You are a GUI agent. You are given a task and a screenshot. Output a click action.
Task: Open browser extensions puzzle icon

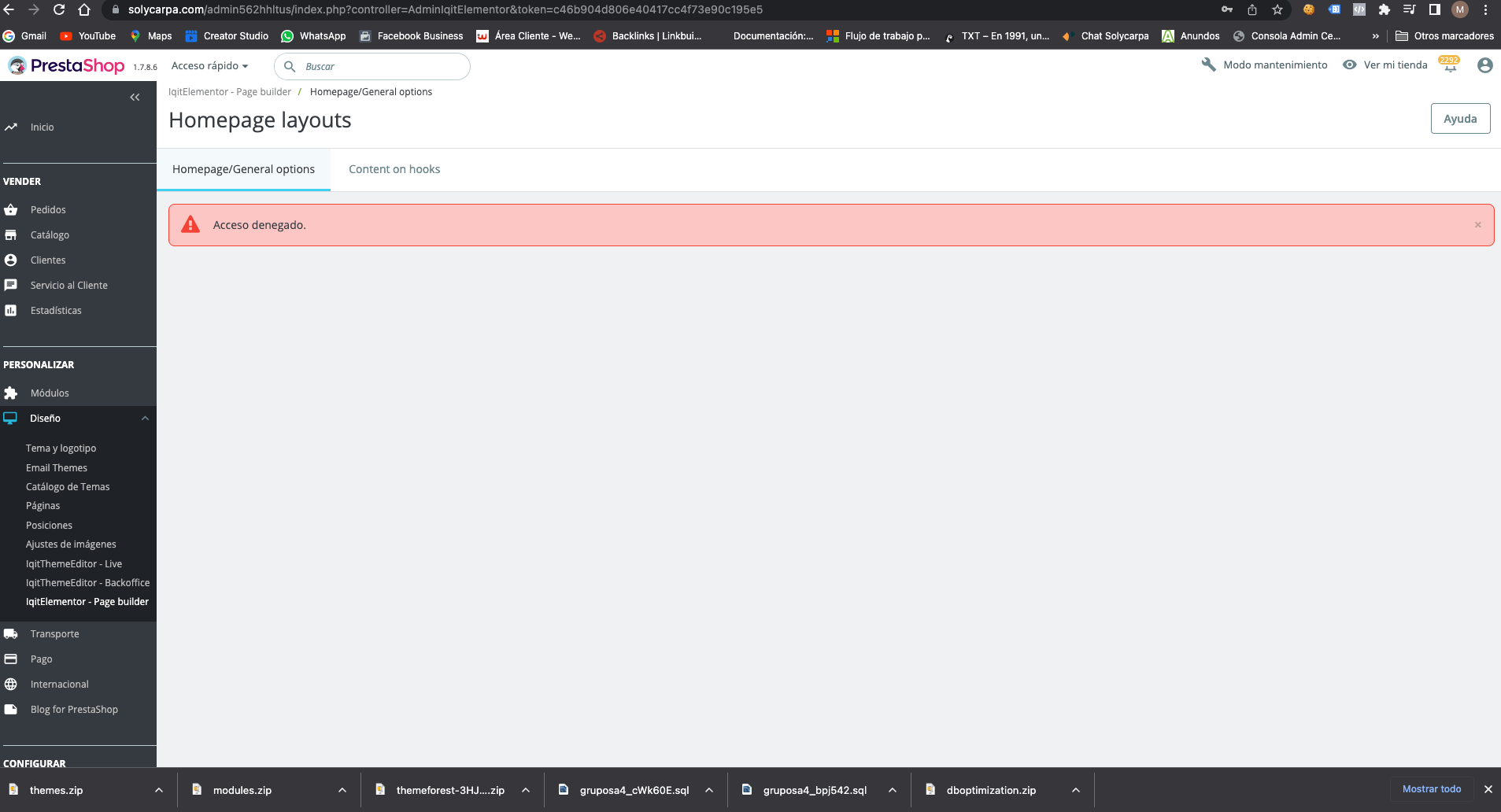point(1384,9)
